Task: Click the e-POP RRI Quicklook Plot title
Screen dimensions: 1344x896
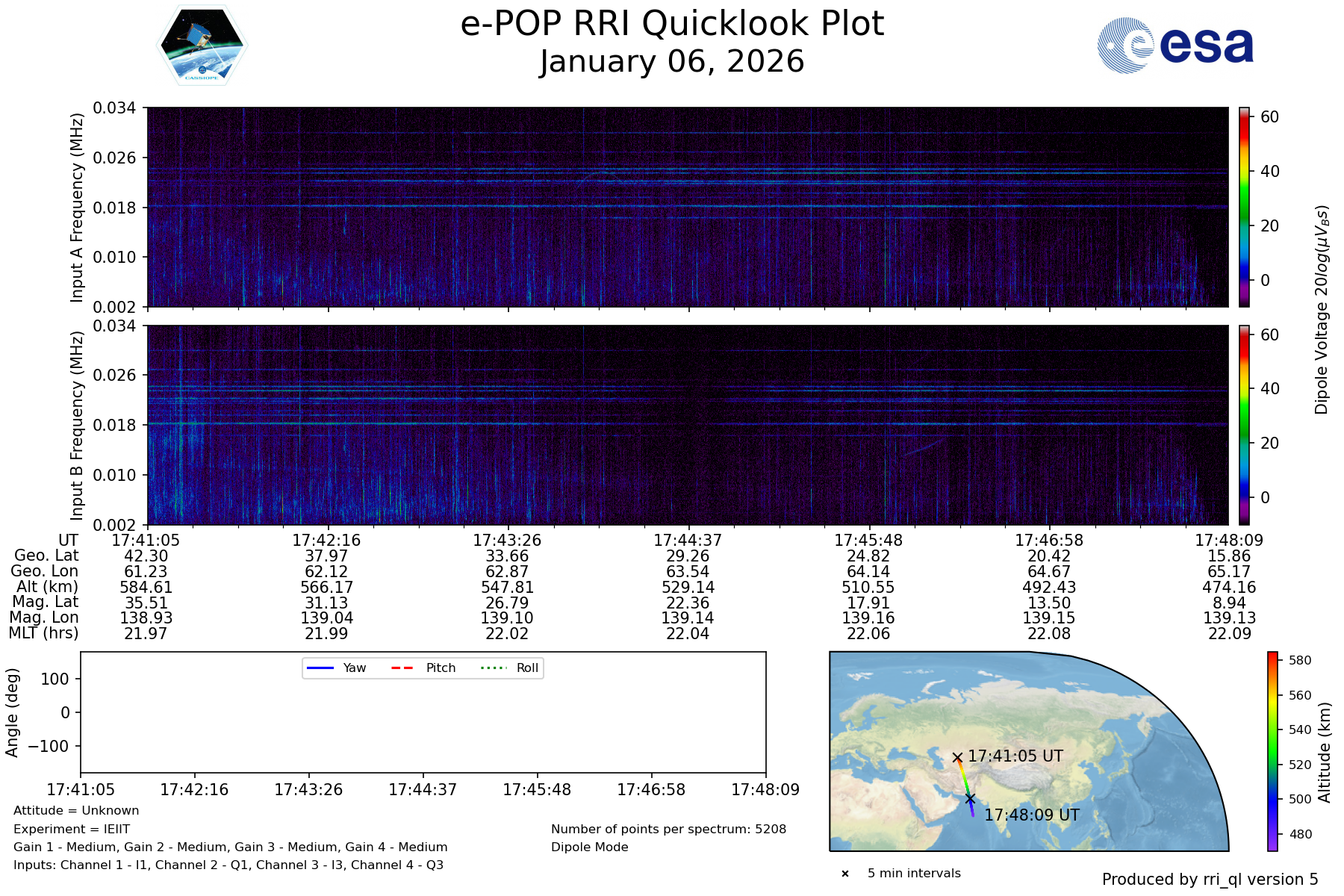Action: click(x=672, y=24)
